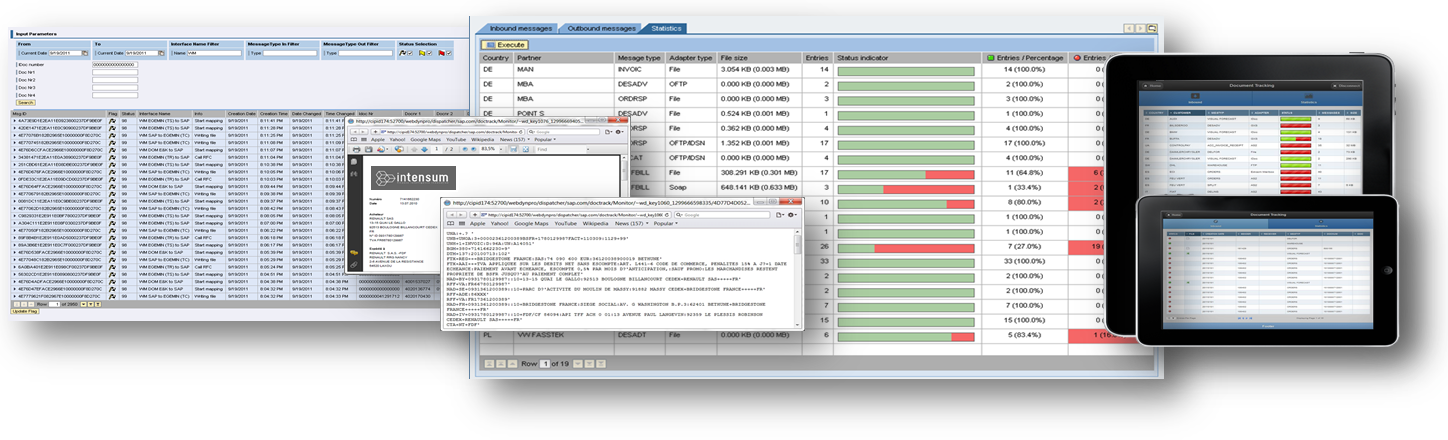Expand the first message row 4A73E9D1...

14,122
